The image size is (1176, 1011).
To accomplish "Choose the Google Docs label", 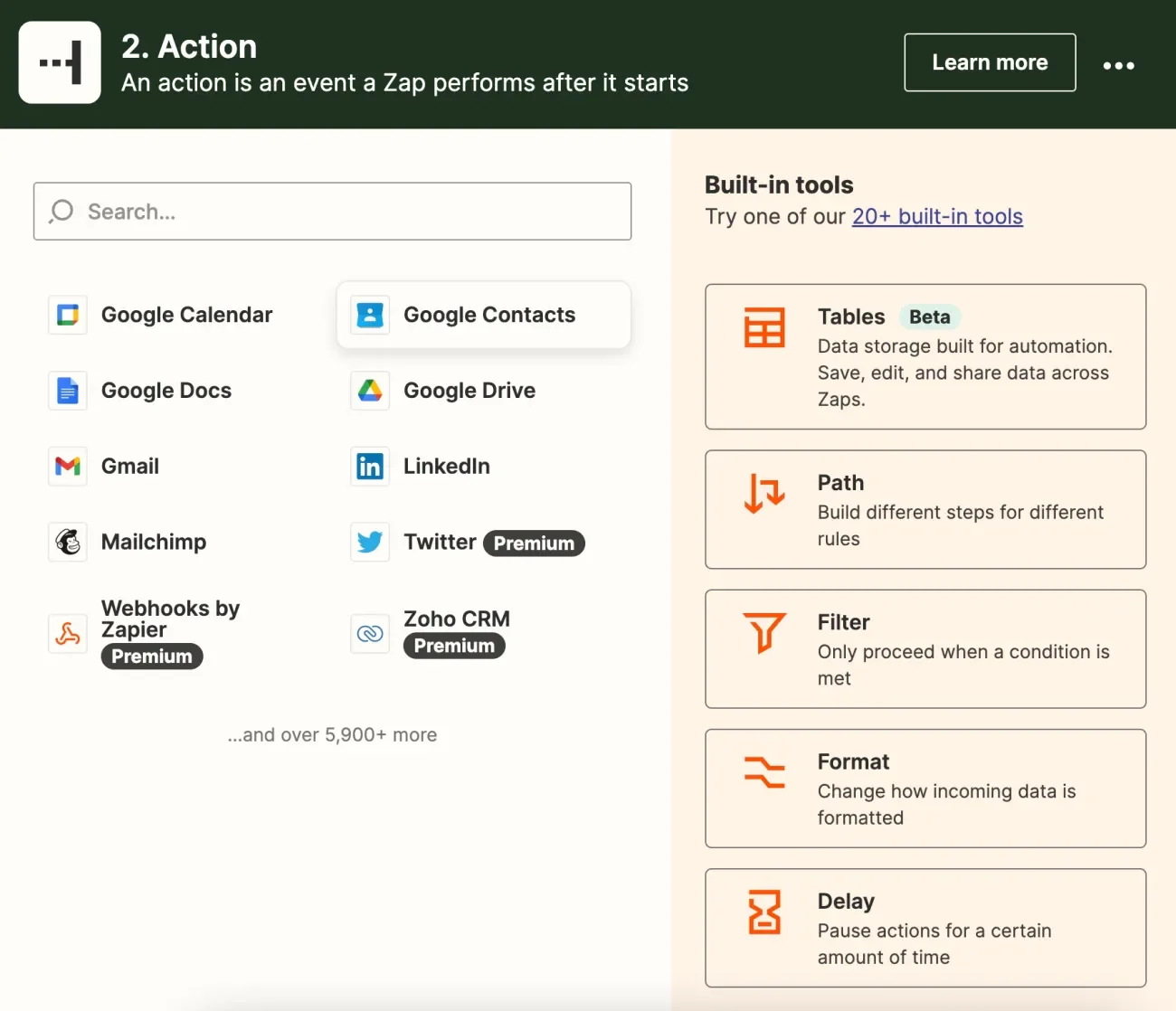I will (166, 391).
